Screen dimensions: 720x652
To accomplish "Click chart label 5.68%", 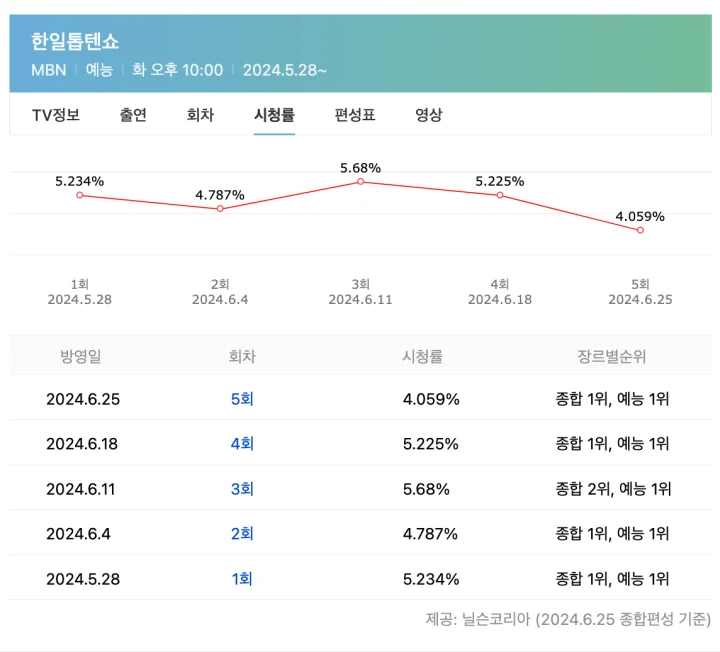I will coord(360,168).
